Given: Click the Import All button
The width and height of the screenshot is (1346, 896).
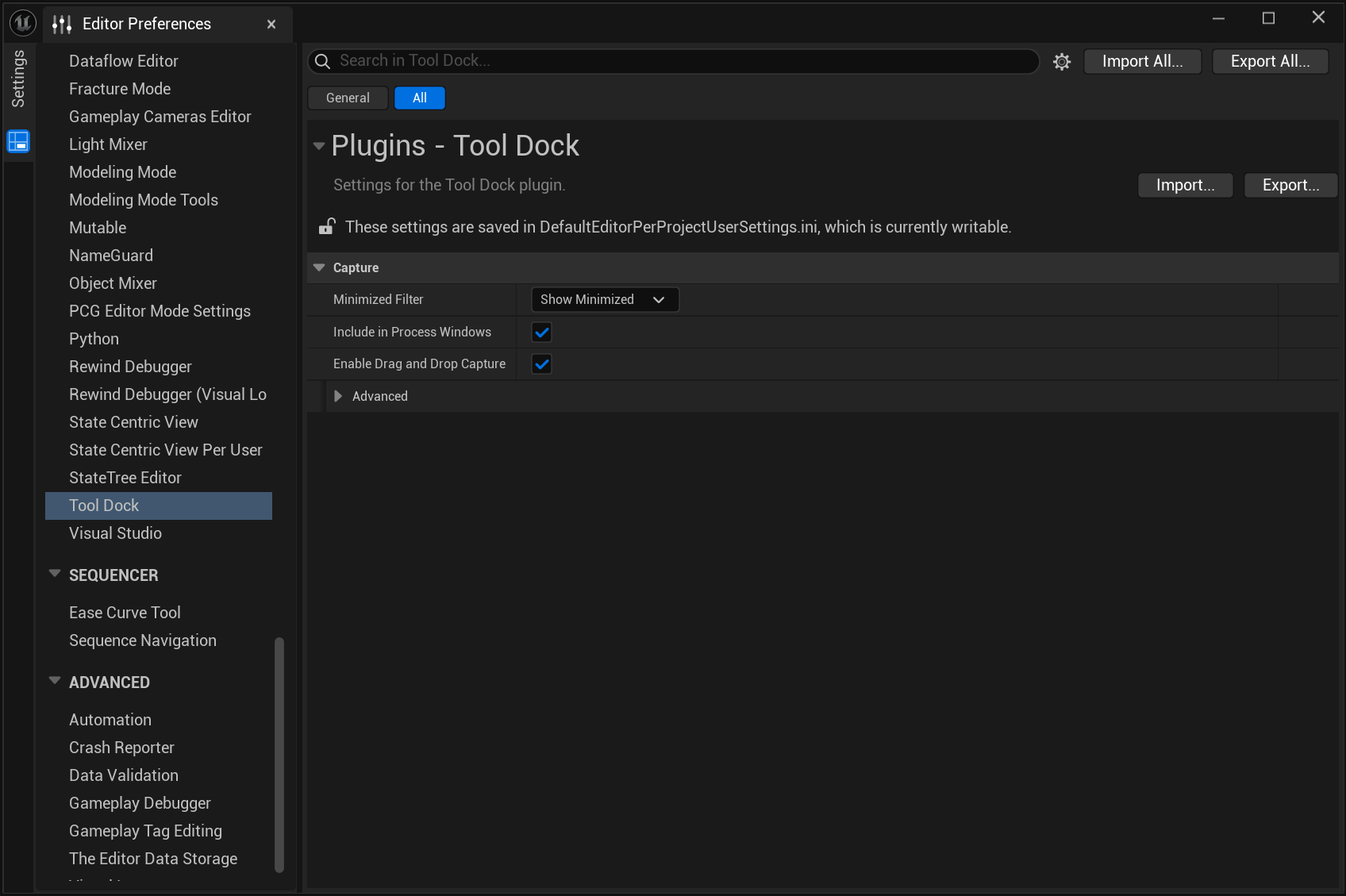Looking at the screenshot, I should [x=1143, y=61].
